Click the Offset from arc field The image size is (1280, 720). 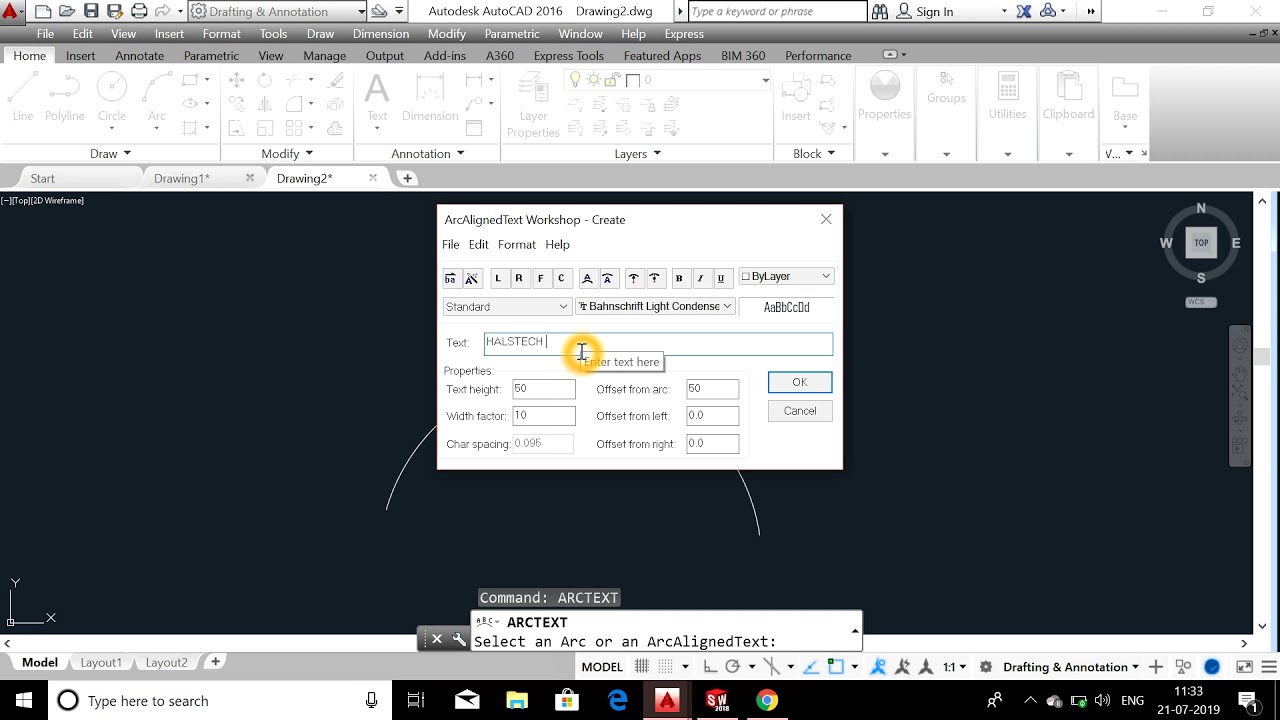(713, 389)
